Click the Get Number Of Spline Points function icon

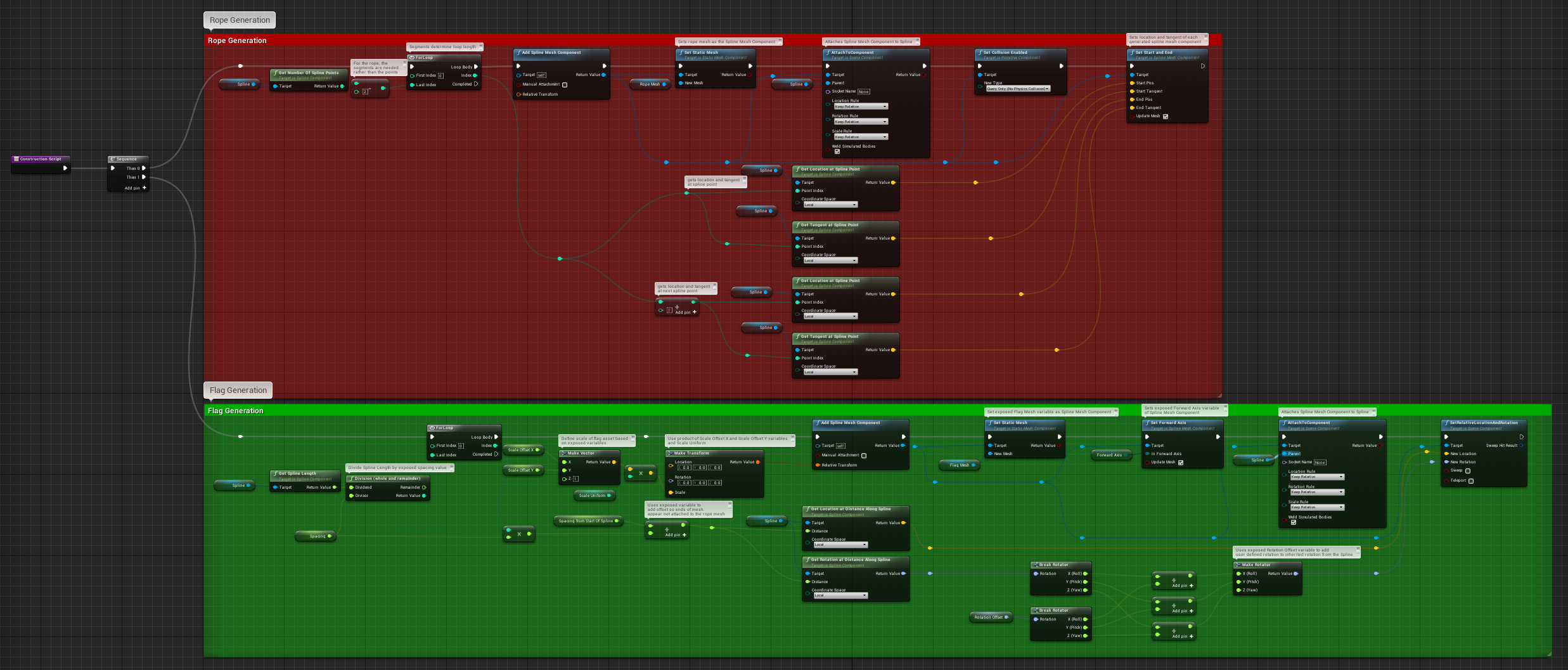click(275, 73)
